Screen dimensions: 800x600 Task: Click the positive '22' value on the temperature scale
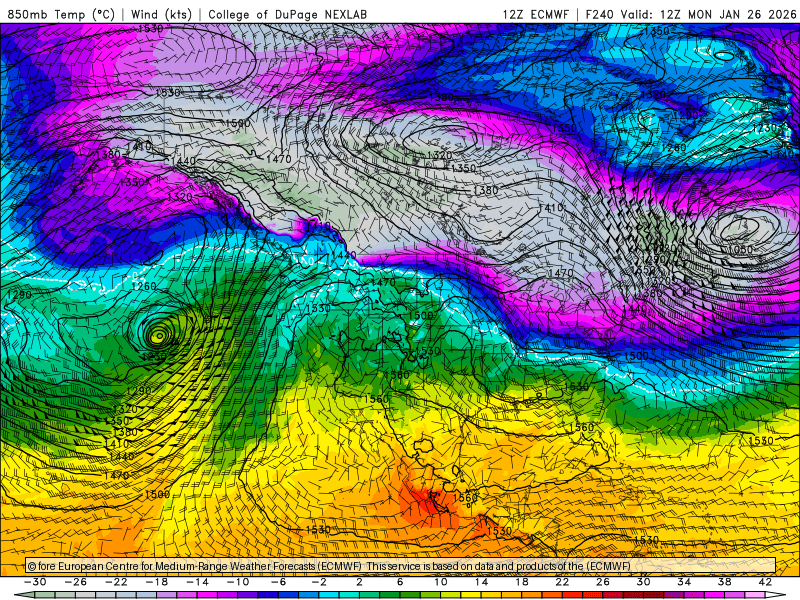[562, 582]
